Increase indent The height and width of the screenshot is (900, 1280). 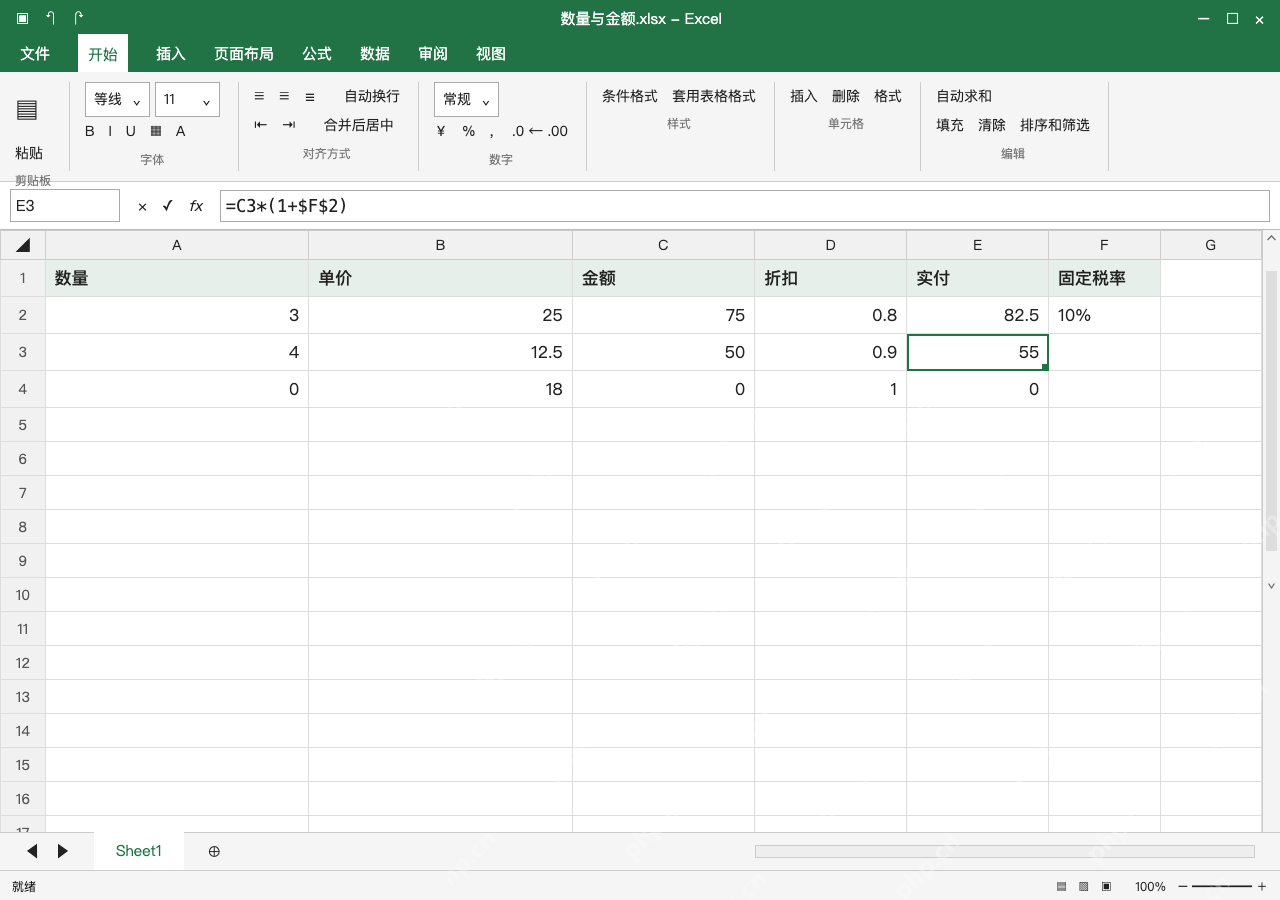[x=289, y=125]
